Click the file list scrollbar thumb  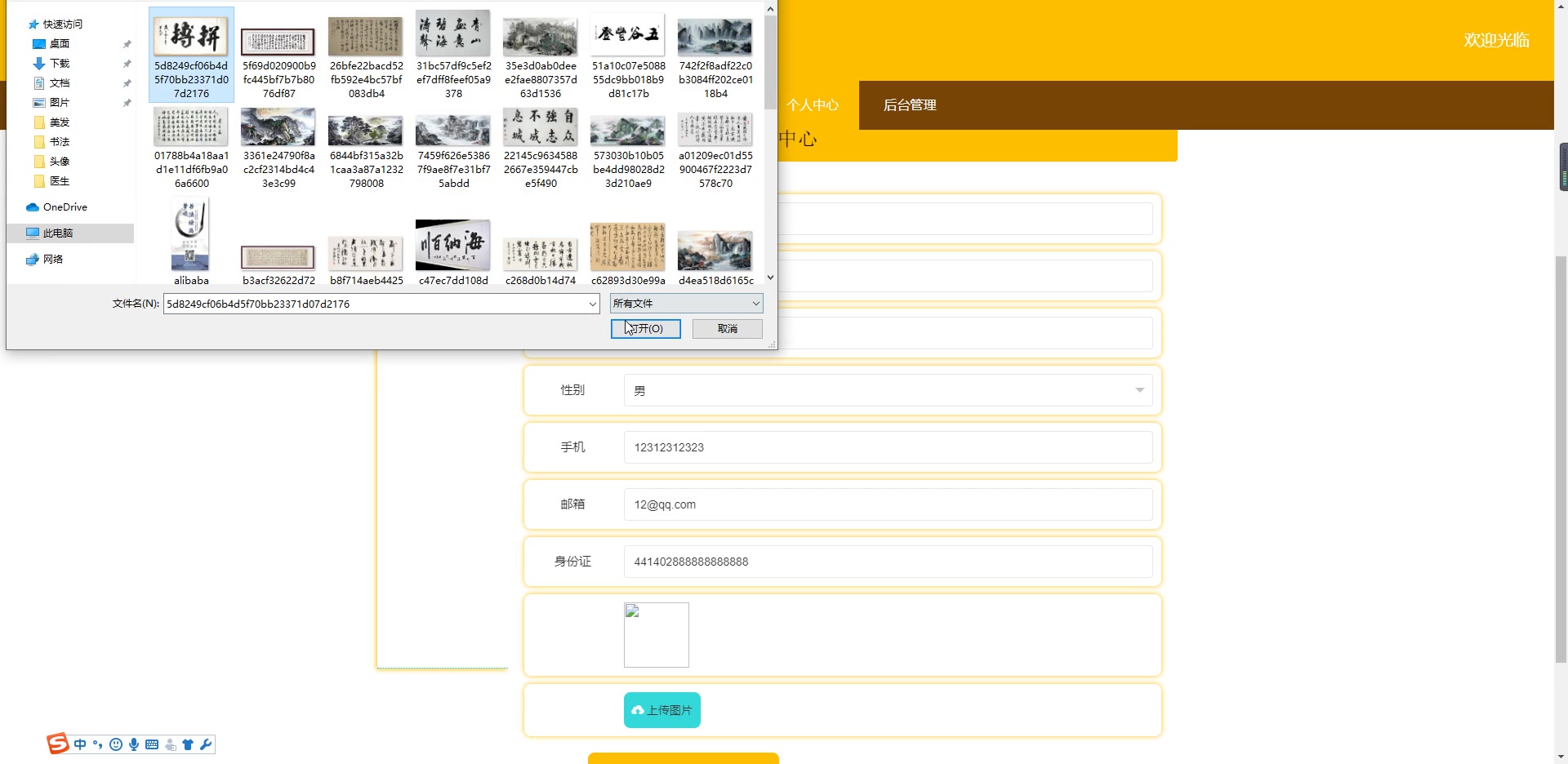pos(770,61)
